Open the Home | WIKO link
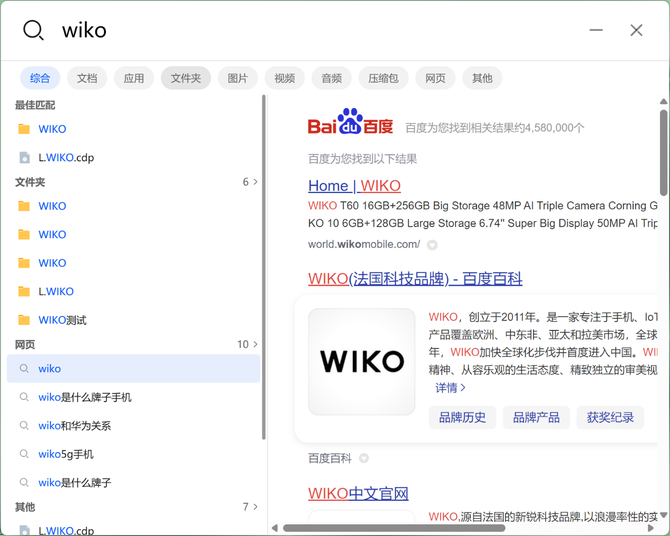Screen dimensions: 670x536 click(354, 186)
